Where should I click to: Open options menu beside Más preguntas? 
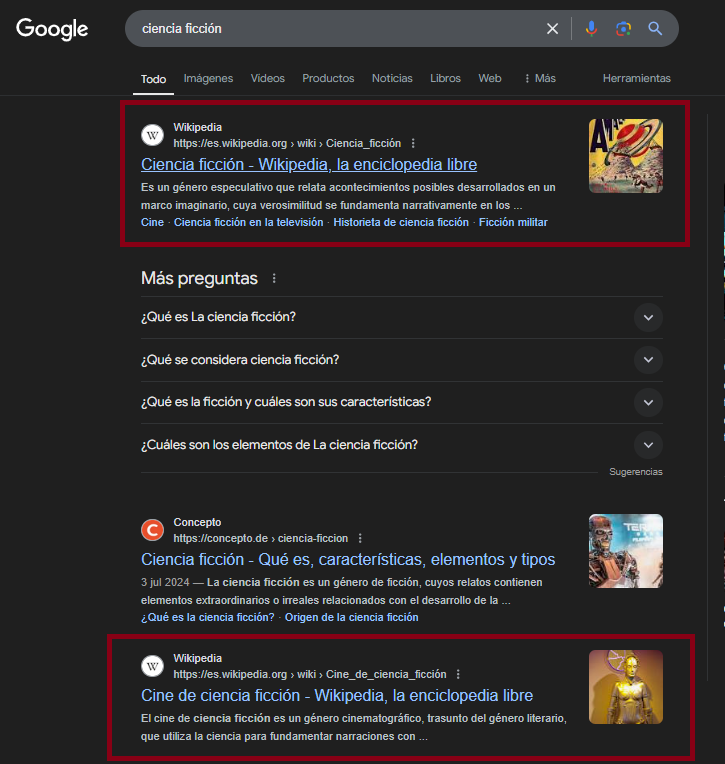pyautogui.click(x=274, y=278)
